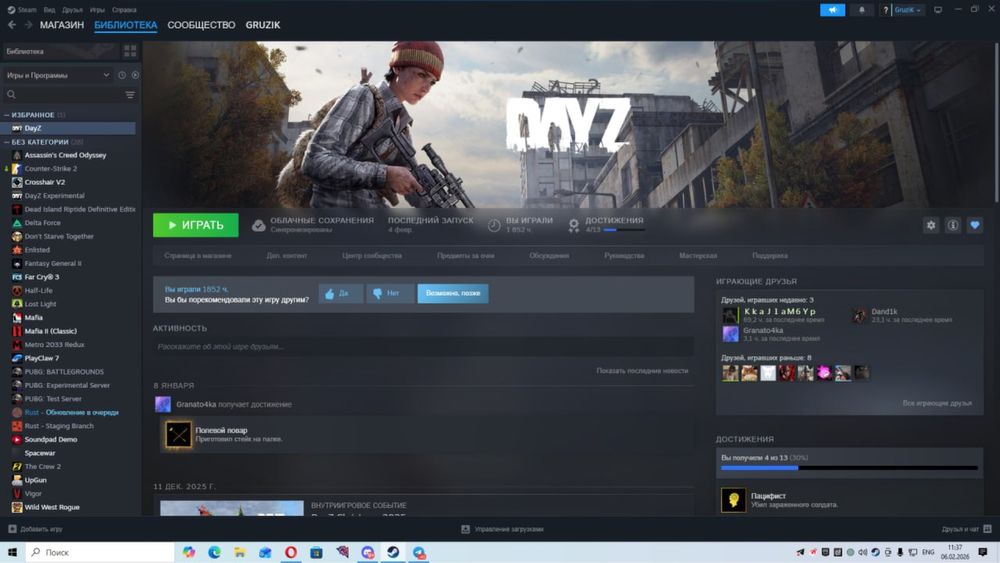Toggle sort by recent activity clock icon

point(122,75)
